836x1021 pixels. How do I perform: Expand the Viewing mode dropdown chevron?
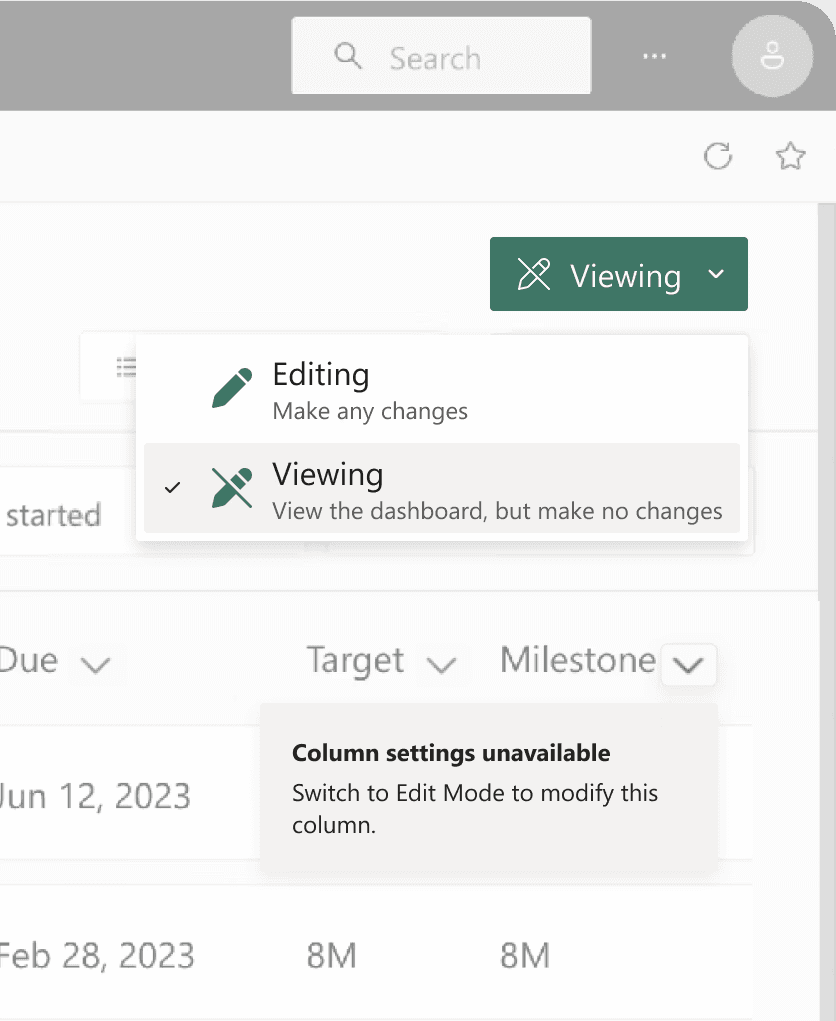tap(716, 274)
